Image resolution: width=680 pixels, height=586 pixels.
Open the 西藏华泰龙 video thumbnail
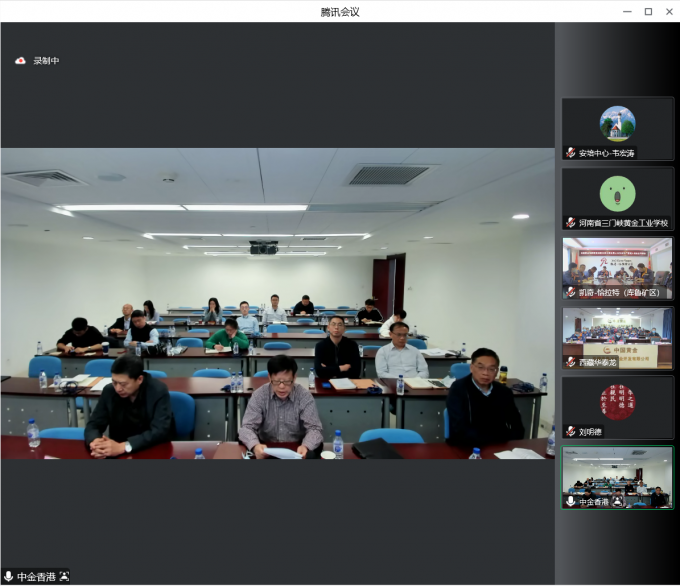(x=618, y=338)
